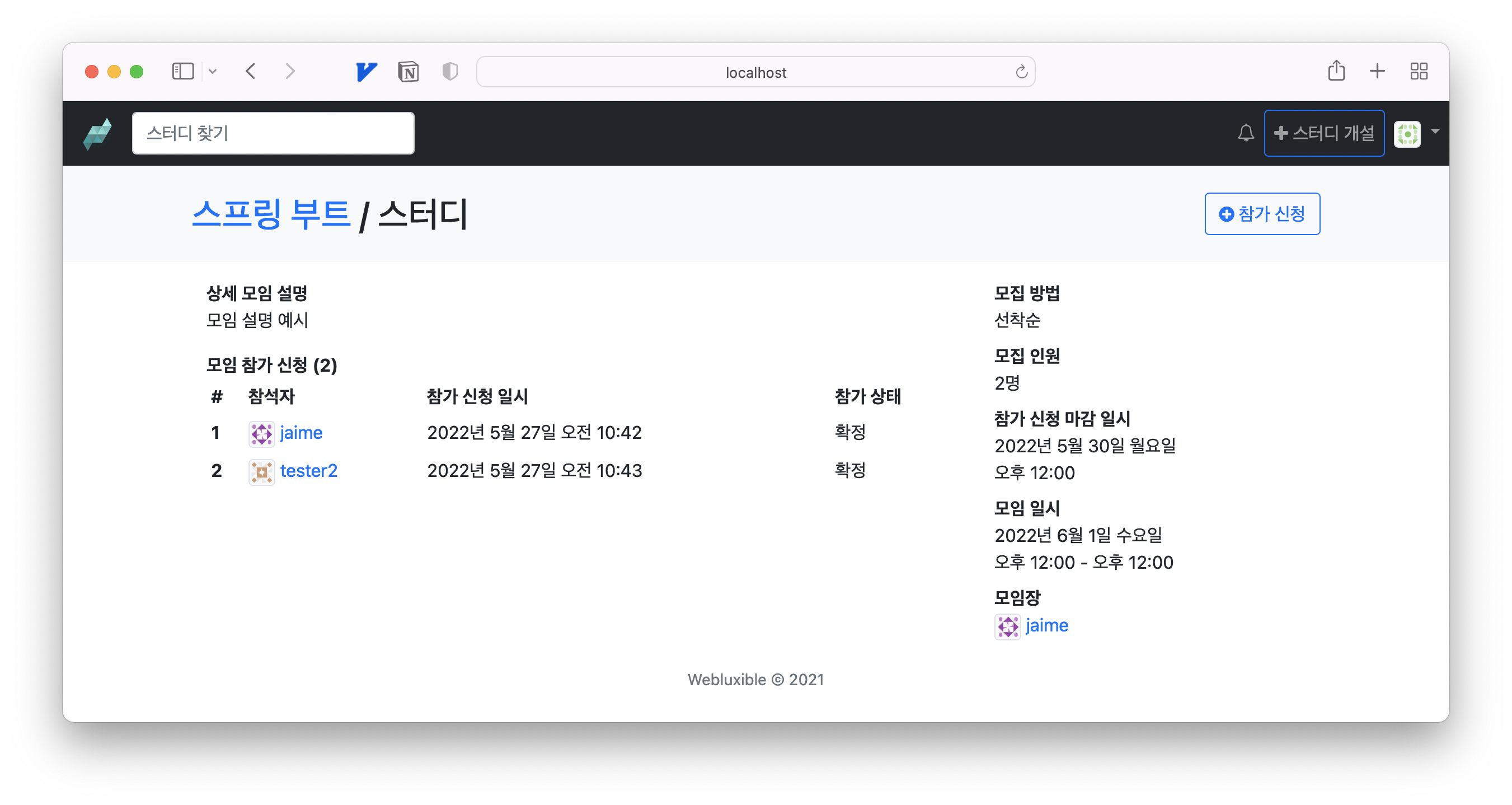This screenshot has width=1512, height=805.
Task: Open the privacy shield icon
Action: (449, 72)
